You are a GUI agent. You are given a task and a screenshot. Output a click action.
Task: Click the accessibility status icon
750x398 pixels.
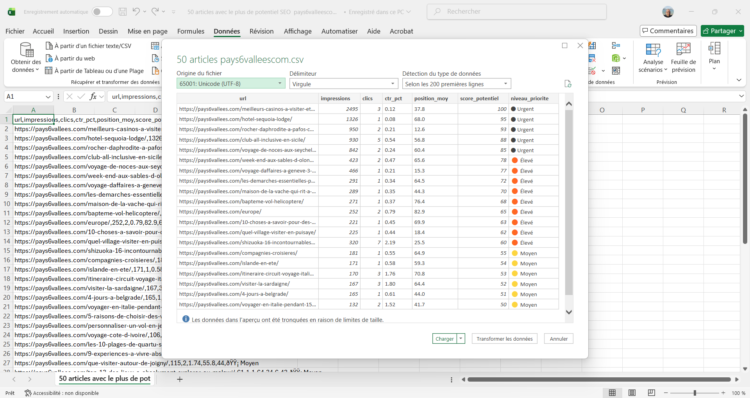click(28, 393)
